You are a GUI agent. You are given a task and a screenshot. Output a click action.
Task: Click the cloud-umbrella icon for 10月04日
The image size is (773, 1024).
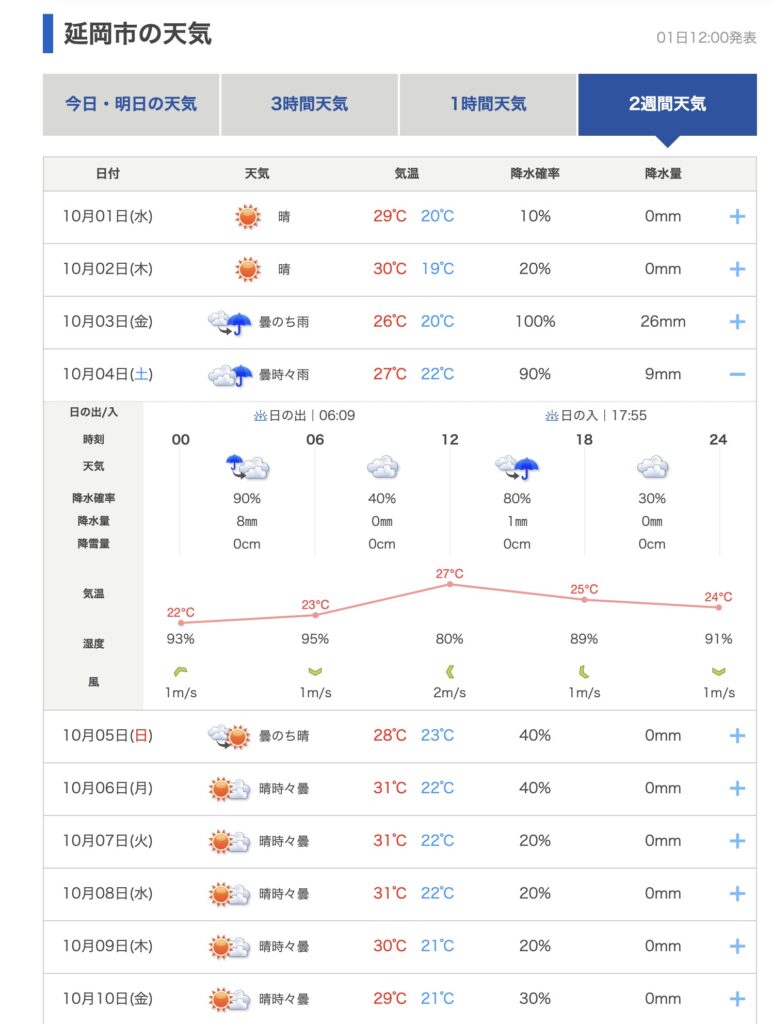coord(229,375)
